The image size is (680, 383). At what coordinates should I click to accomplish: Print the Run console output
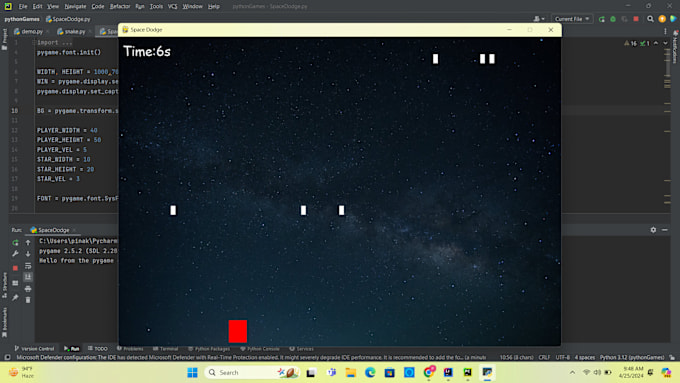[x=28, y=288]
